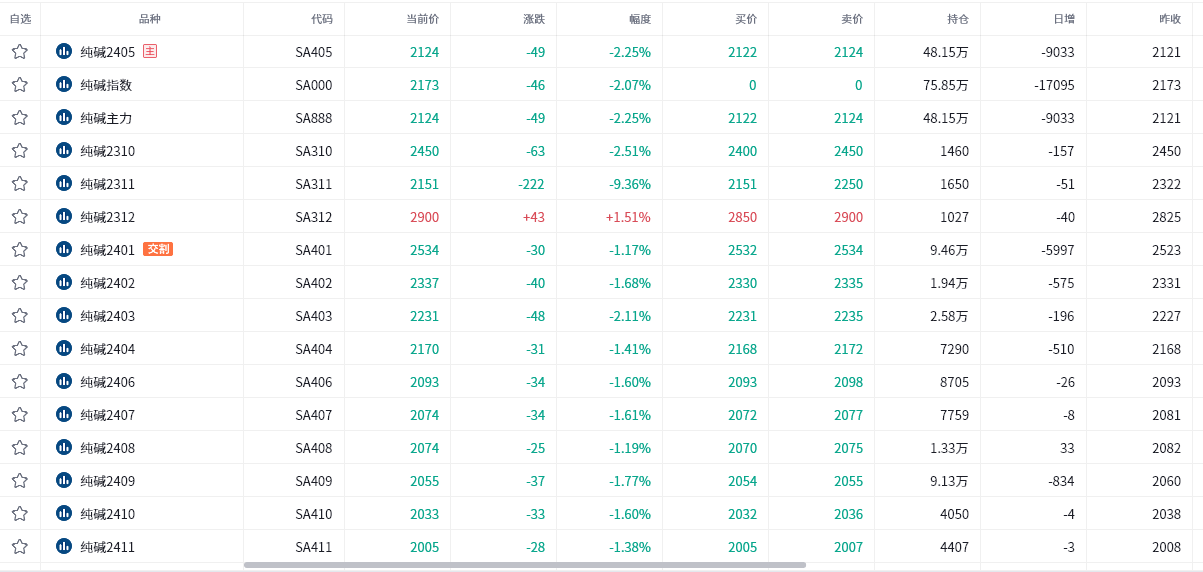
Task: Open chart icon for 纯碱2401
Action: click(x=64, y=250)
